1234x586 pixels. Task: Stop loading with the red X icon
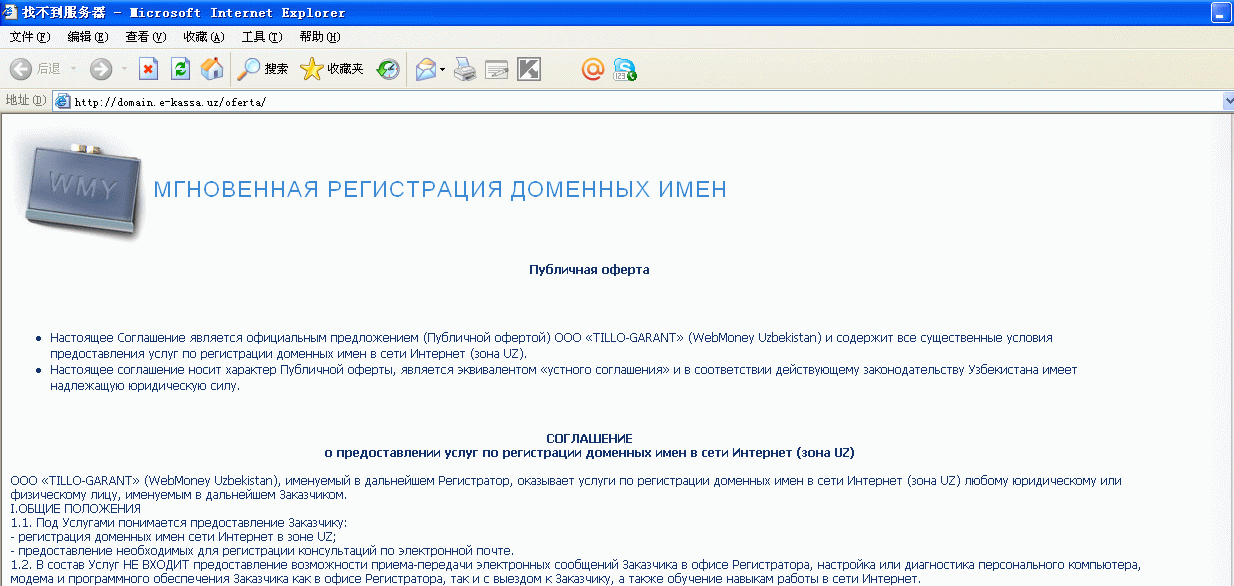tap(148, 69)
